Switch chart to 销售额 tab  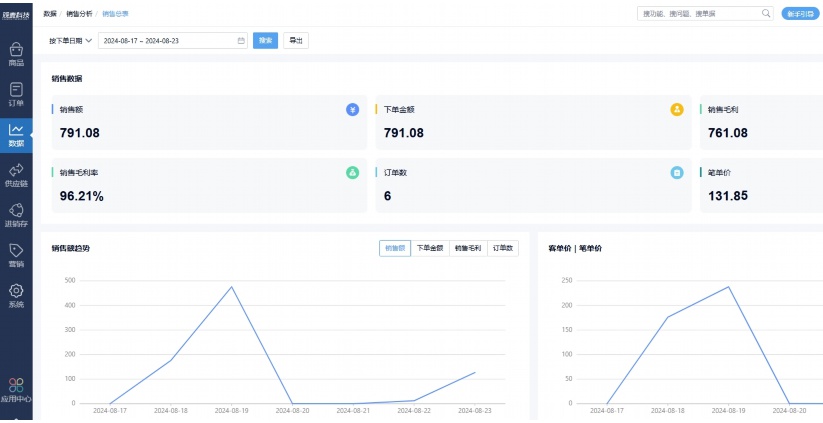395,248
